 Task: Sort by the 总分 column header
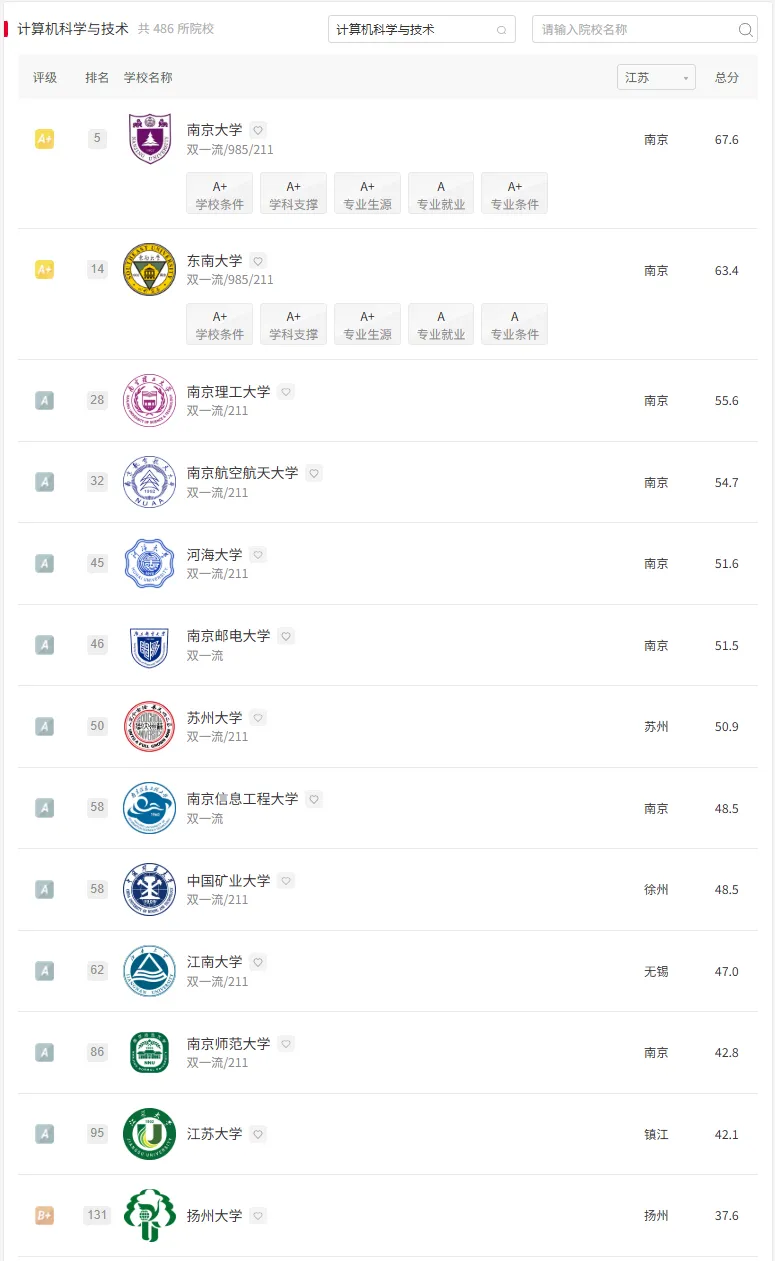click(x=727, y=78)
